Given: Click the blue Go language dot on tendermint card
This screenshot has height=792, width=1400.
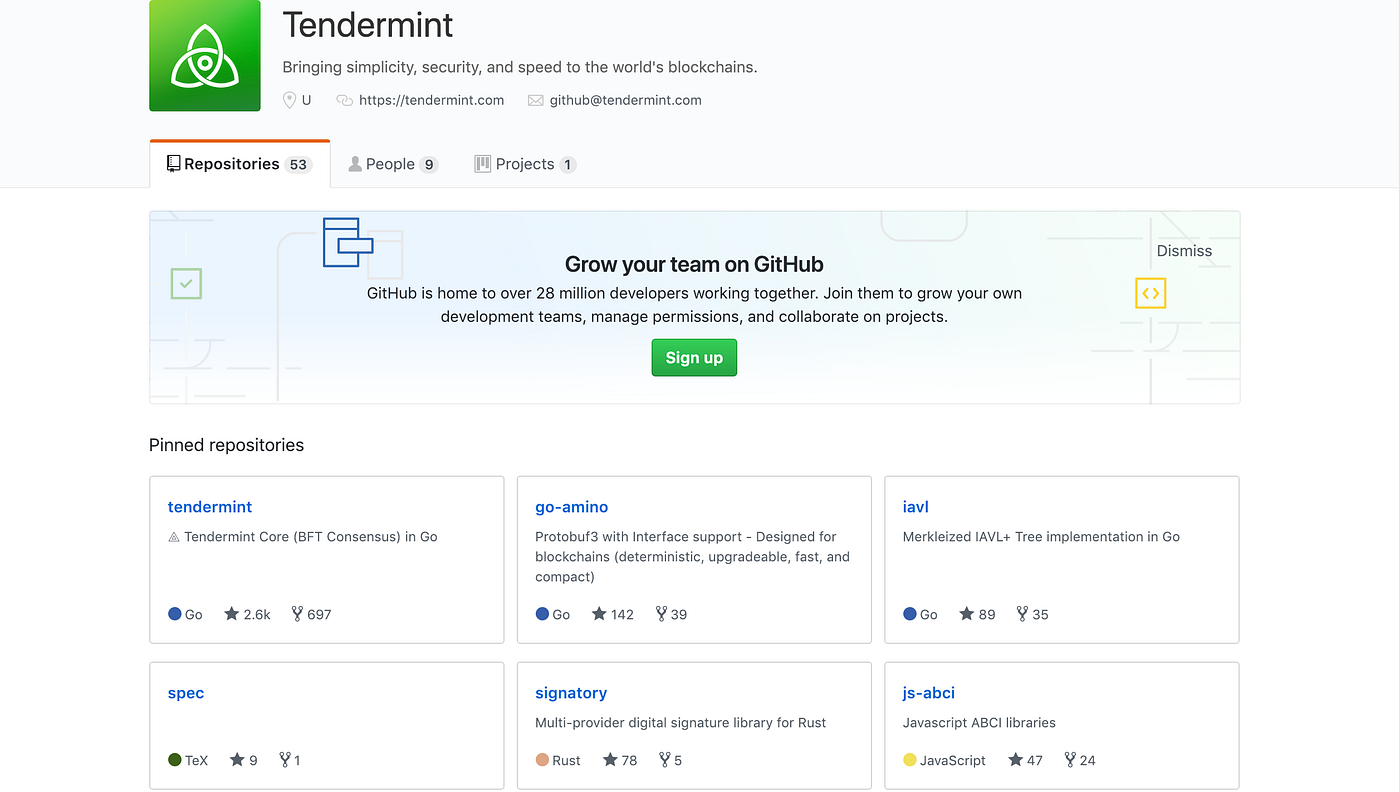Looking at the screenshot, I should pyautogui.click(x=175, y=614).
